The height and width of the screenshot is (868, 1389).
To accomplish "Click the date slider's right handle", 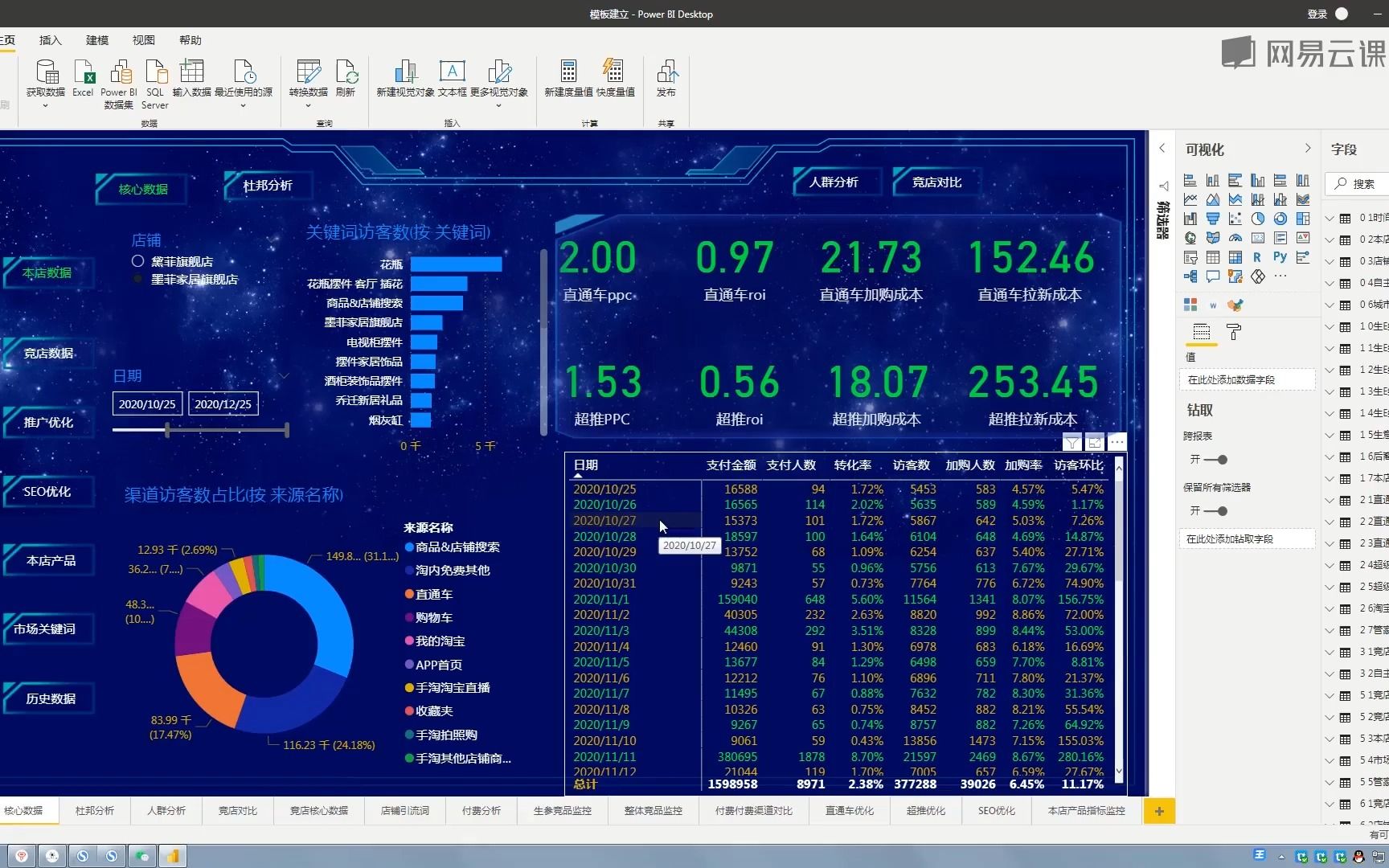I will [x=286, y=430].
